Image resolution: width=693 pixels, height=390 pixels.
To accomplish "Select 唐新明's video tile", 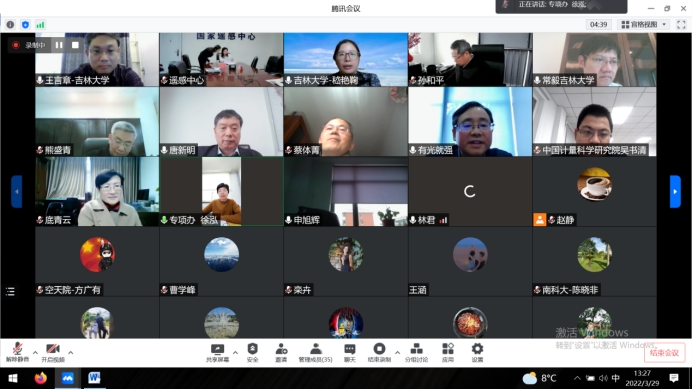I will pyautogui.click(x=221, y=122).
